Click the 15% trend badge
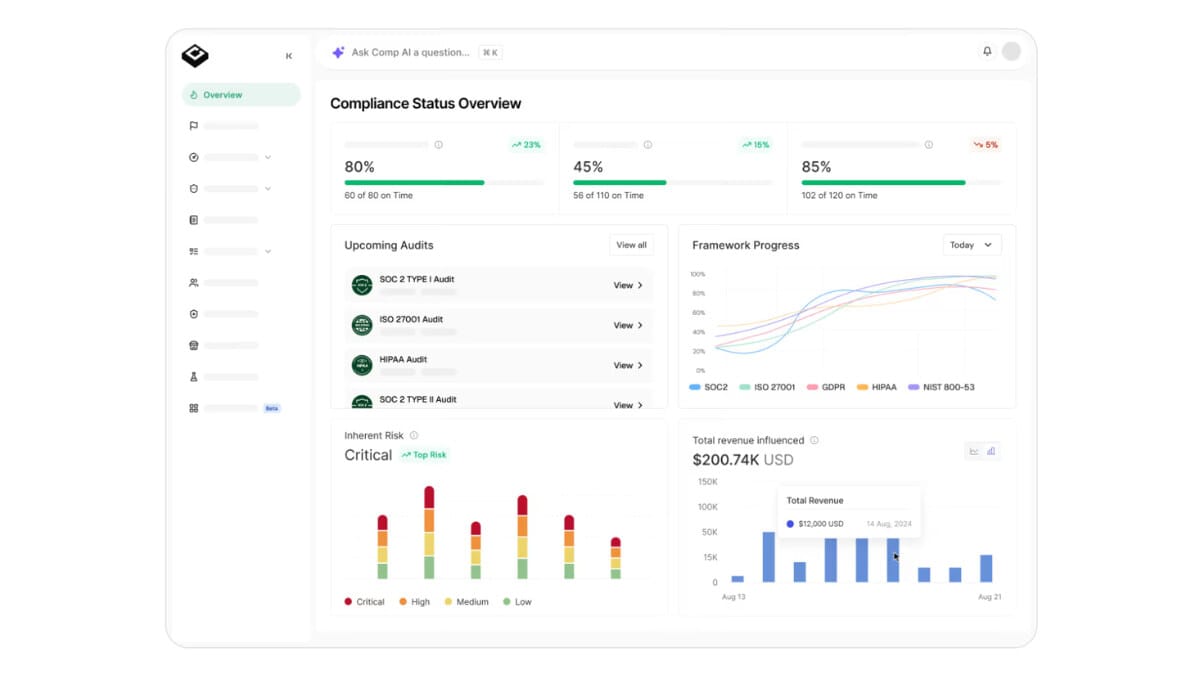Screen dimensions: 1200x675 click(x=755, y=145)
